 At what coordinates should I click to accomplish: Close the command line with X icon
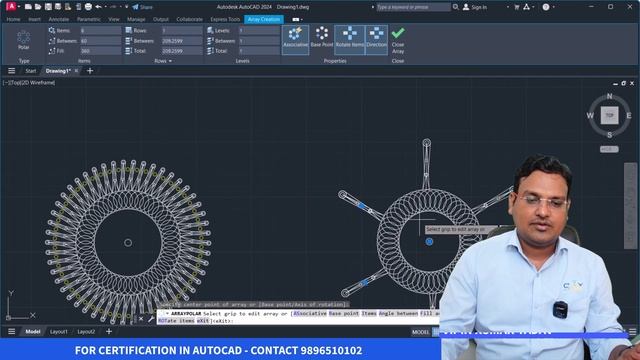click(141, 319)
